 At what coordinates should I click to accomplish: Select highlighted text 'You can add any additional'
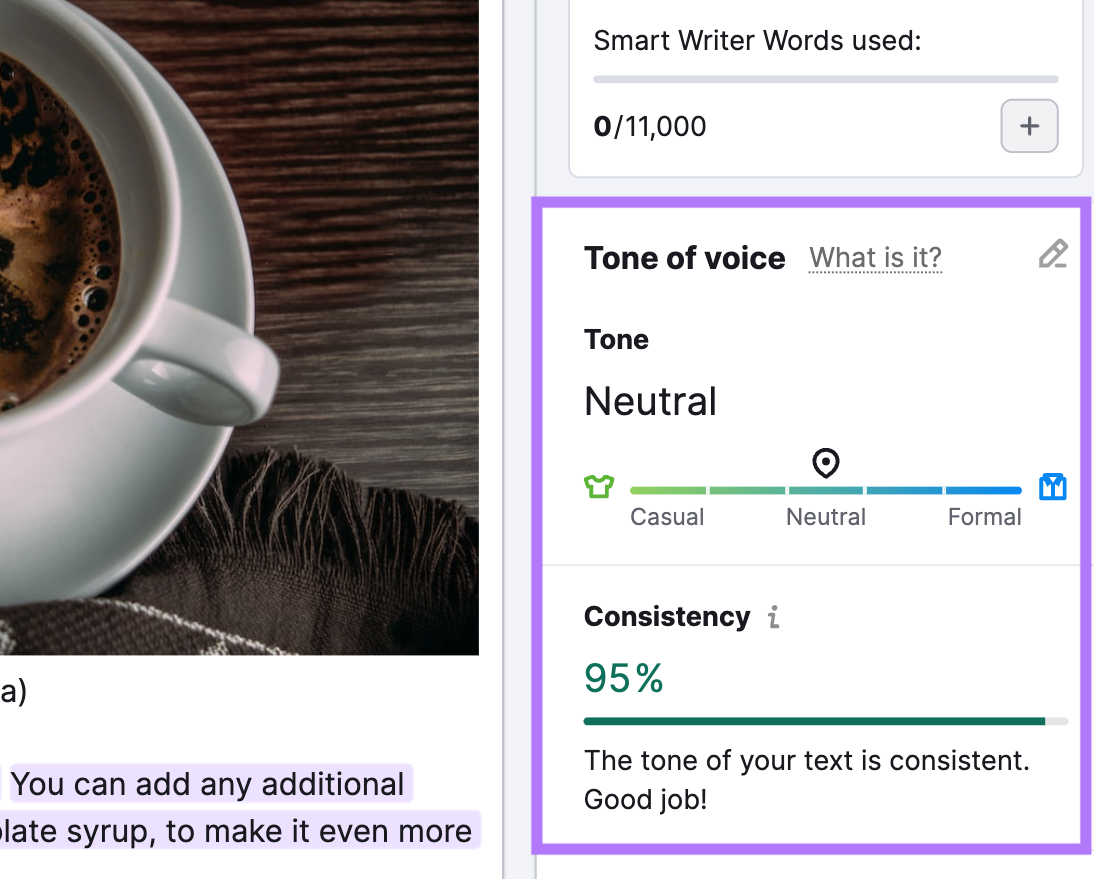click(210, 783)
